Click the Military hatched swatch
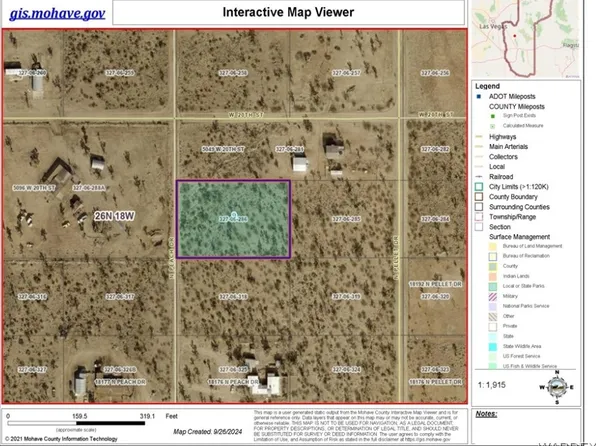596x446 pixels. 493,297
